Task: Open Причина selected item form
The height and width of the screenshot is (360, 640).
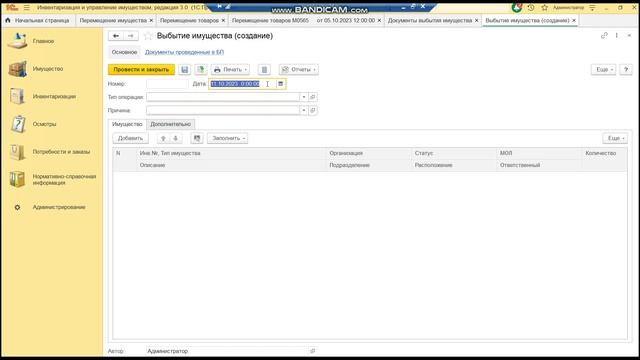Action: coord(313,111)
